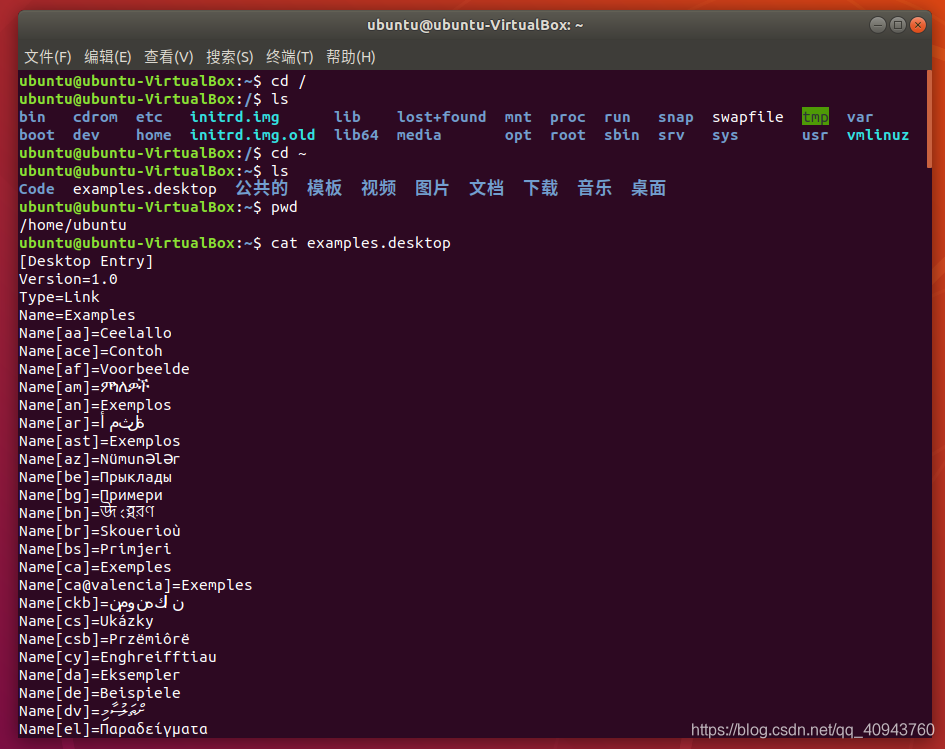
Task: Click the 音乐 folder name
Action: (594, 189)
